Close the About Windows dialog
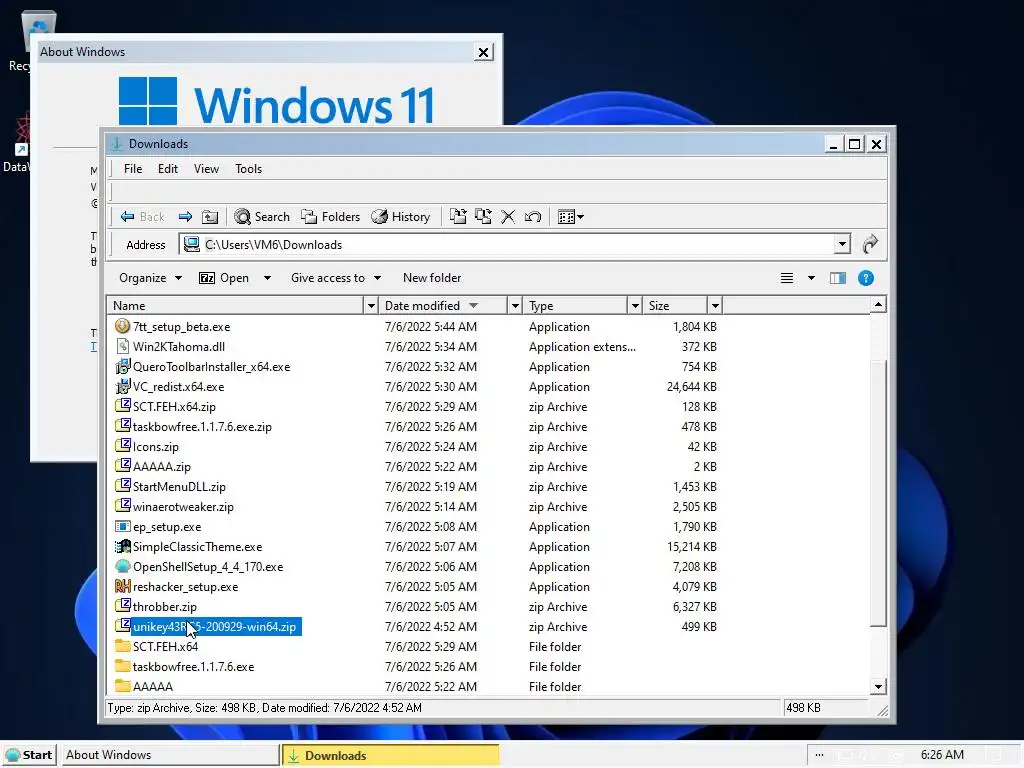 click(x=483, y=52)
